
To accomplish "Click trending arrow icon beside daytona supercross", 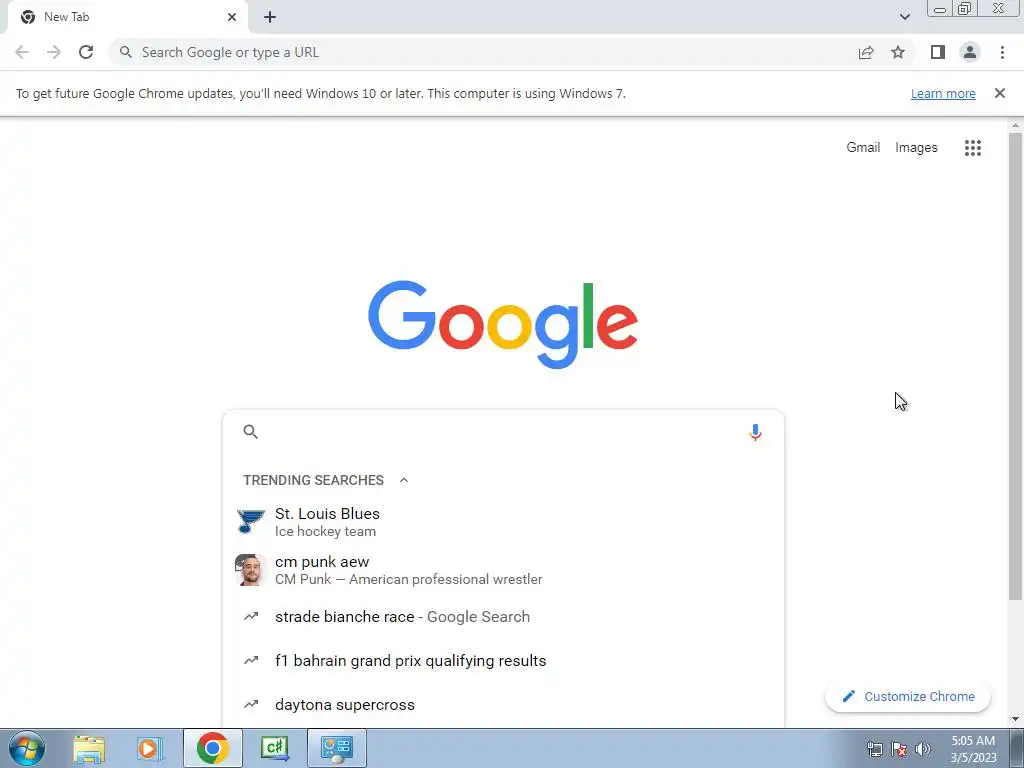I will (x=251, y=704).
